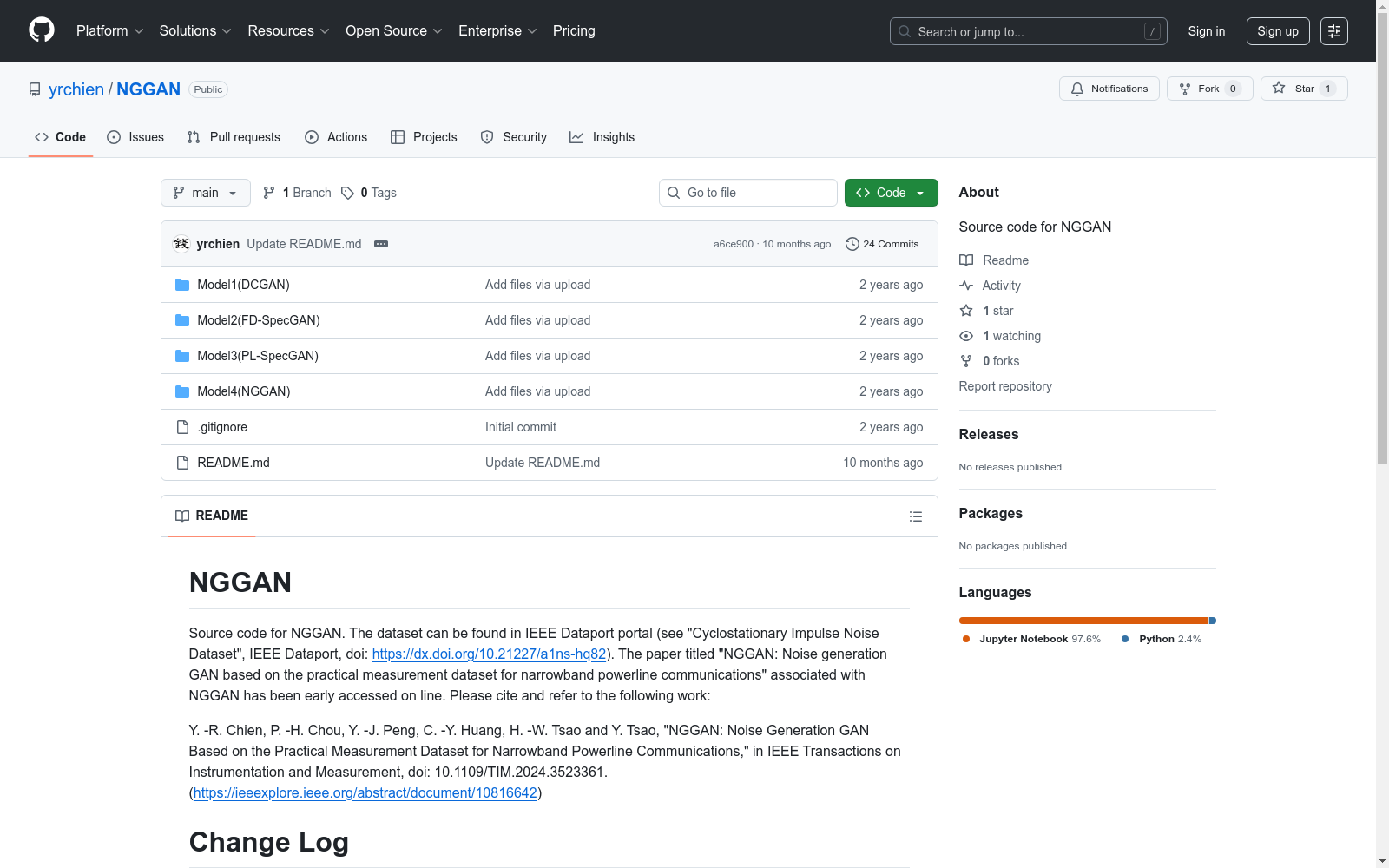Open the yrchien owner link in the title

76,89
